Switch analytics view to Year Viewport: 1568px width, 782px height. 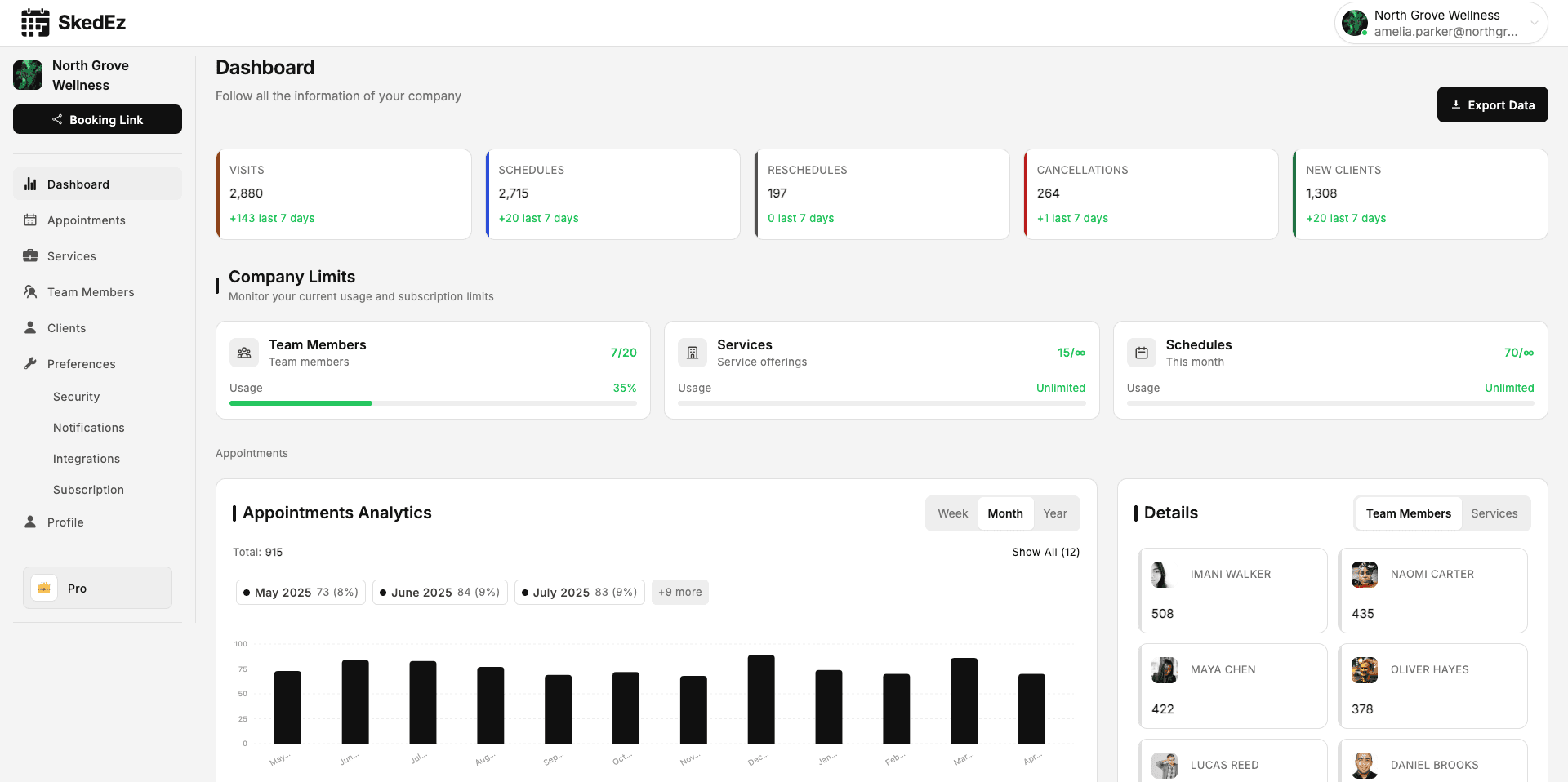(1055, 513)
